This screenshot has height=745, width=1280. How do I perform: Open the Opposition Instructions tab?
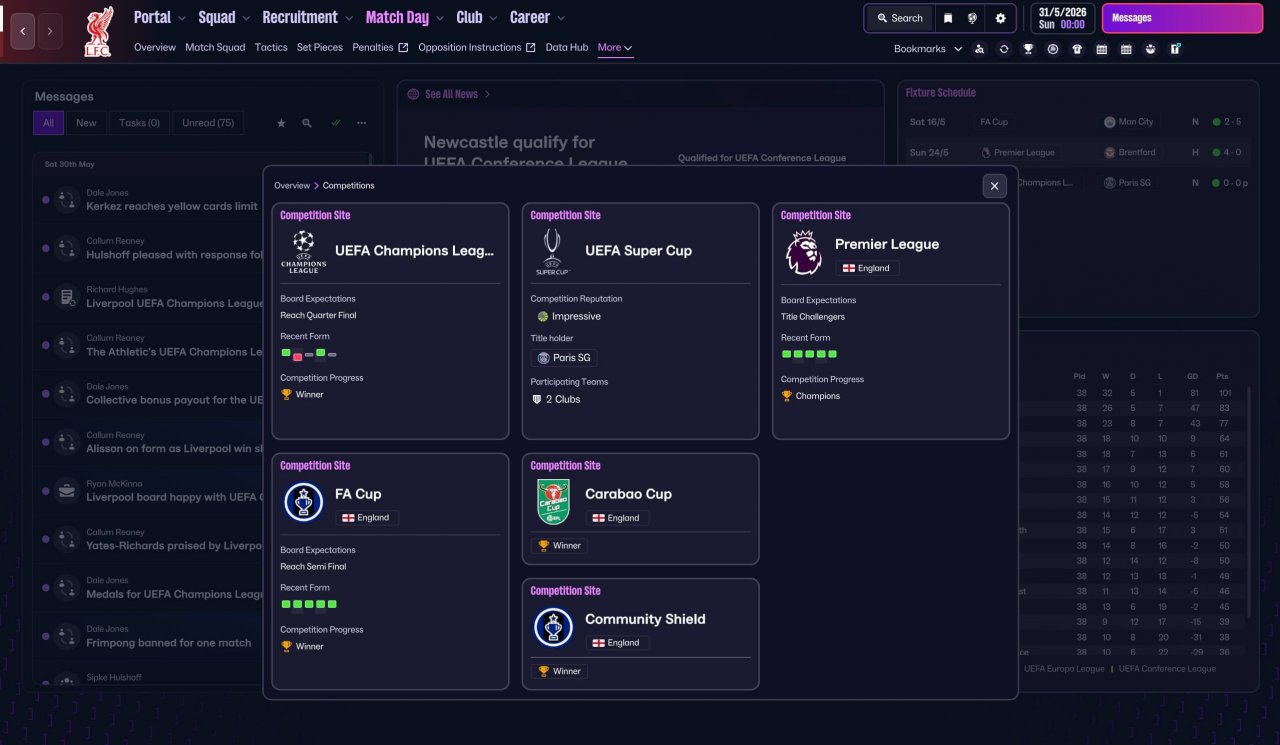[477, 48]
